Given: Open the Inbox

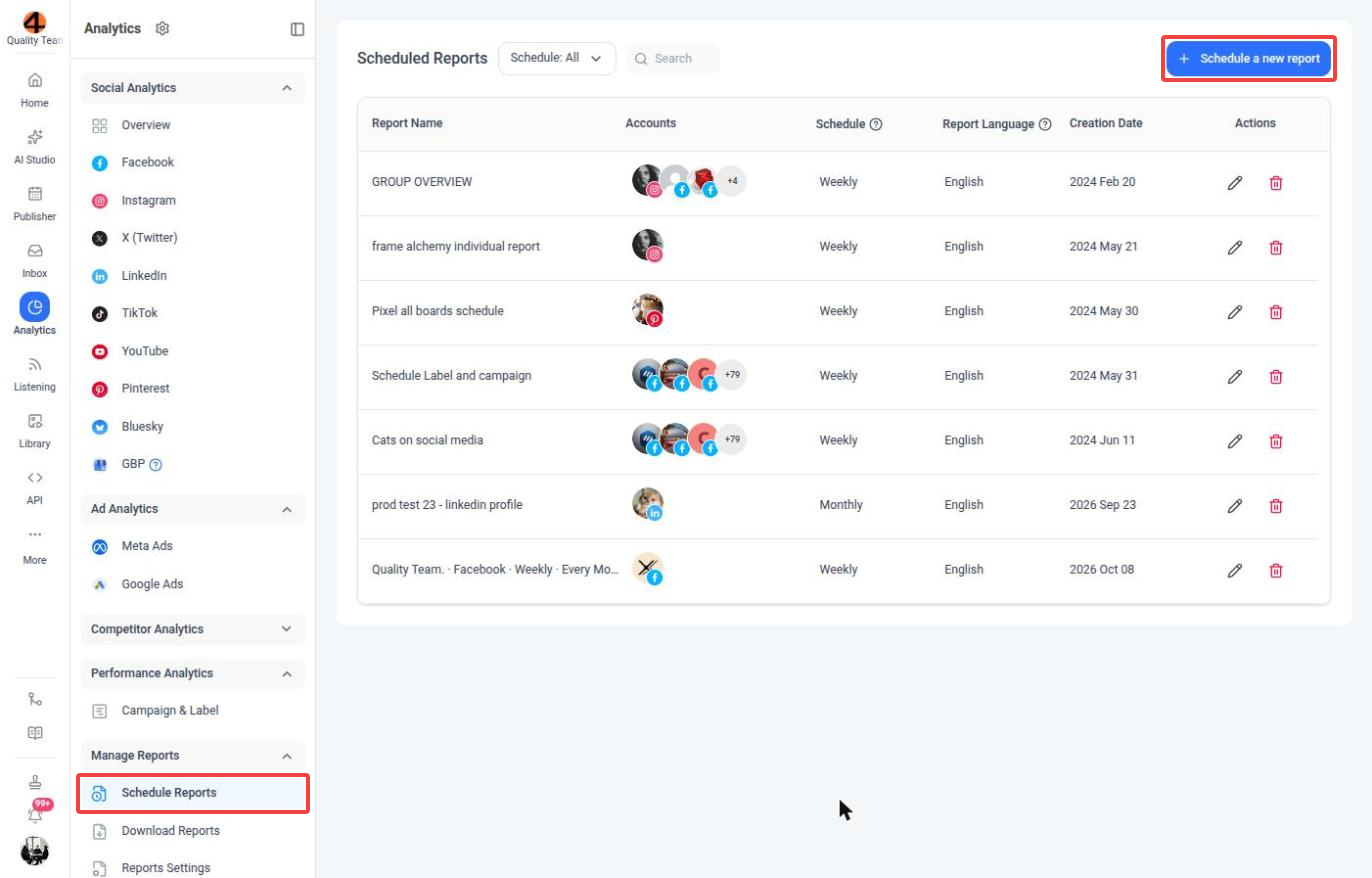Looking at the screenshot, I should 35,259.
